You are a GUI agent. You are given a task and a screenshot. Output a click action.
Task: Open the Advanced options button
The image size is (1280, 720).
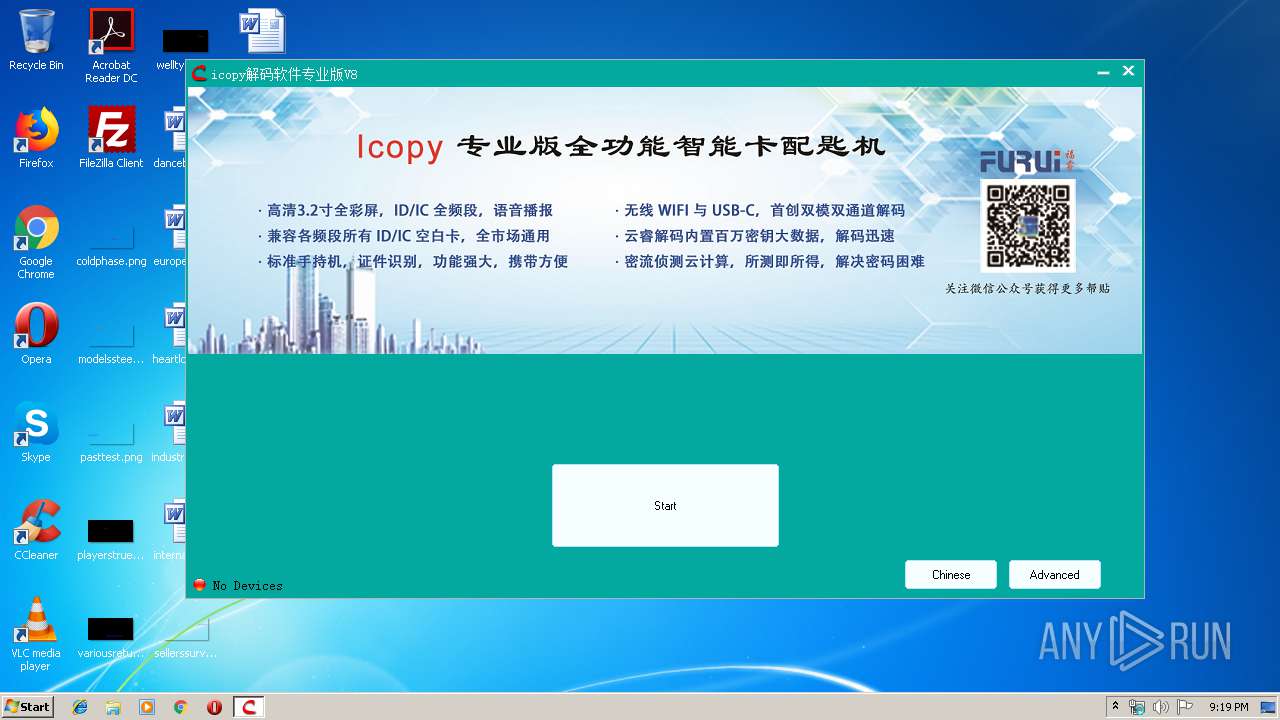[1054, 574]
